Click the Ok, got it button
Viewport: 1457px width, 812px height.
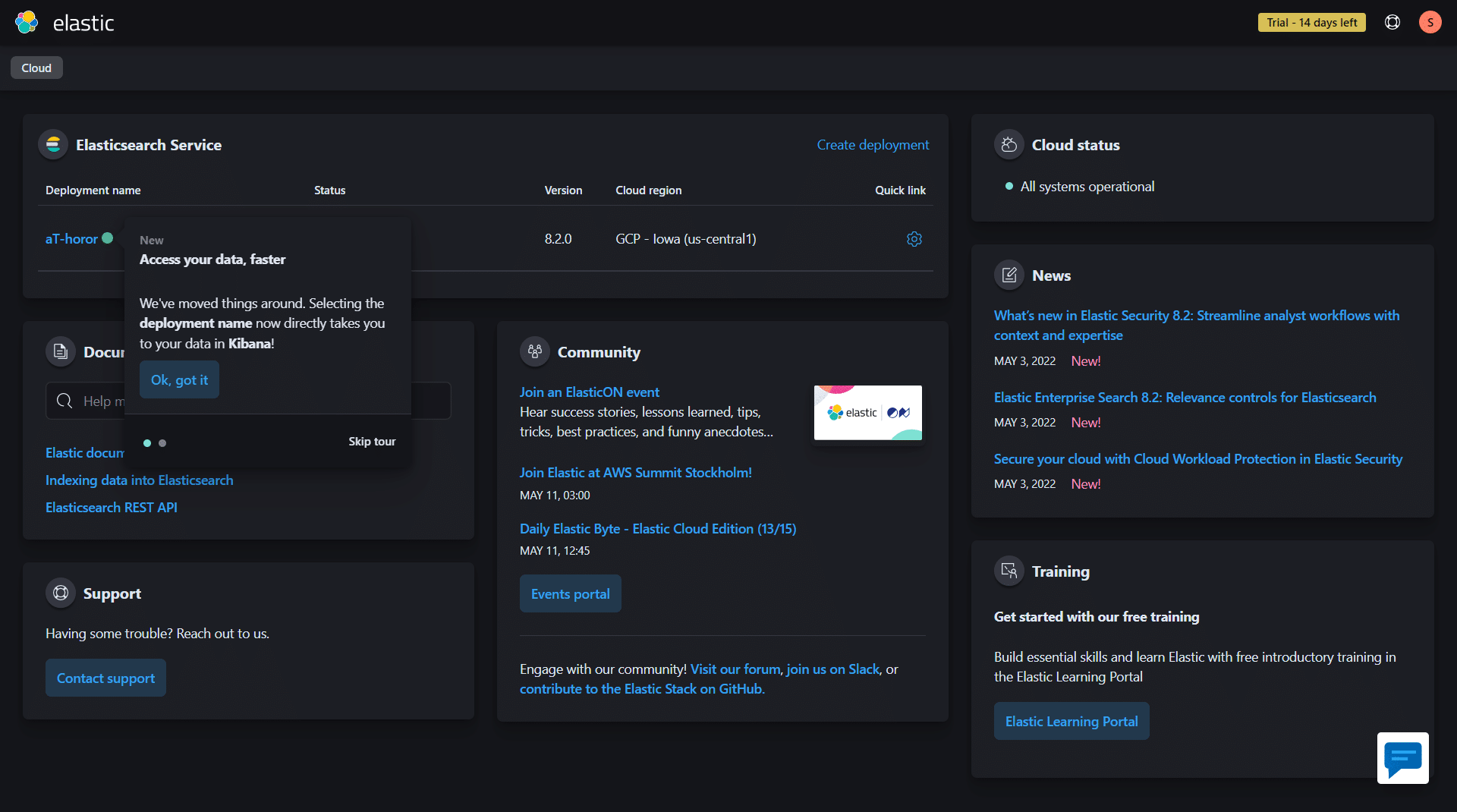[x=179, y=379]
